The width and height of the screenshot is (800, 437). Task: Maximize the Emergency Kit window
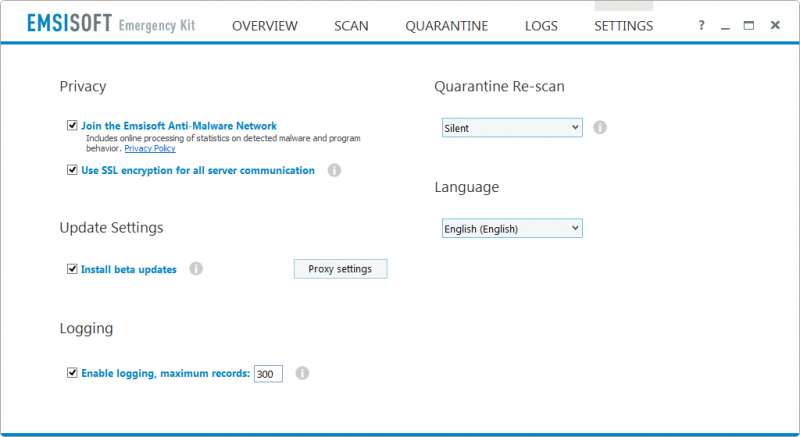(748, 25)
